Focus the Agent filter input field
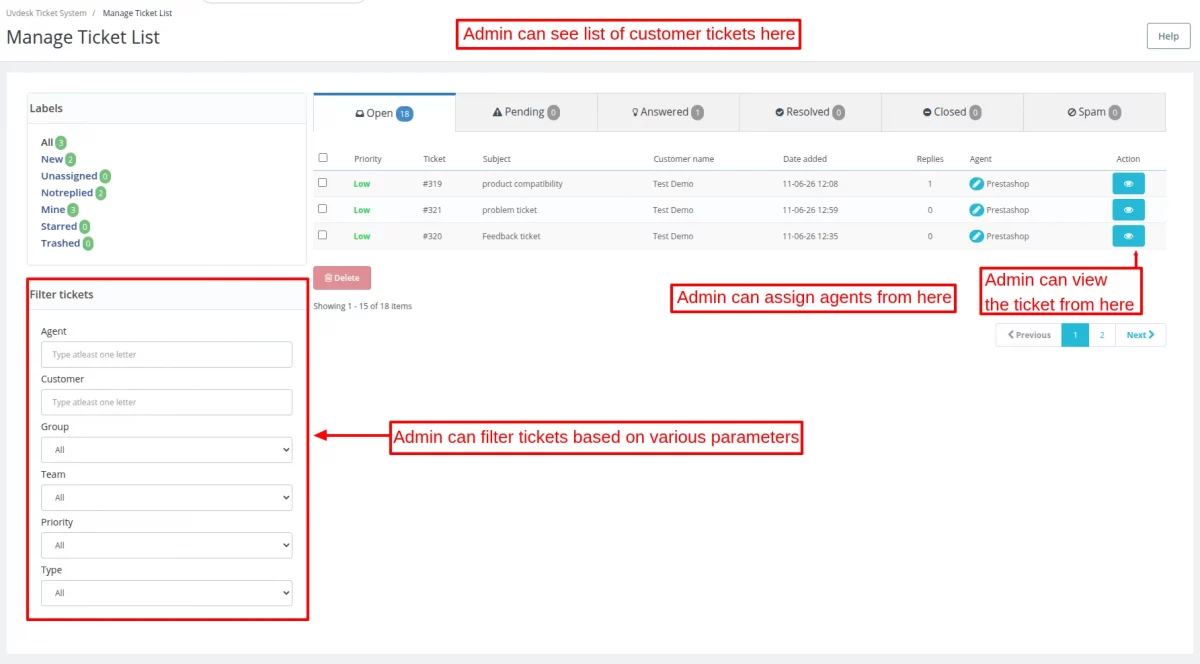 167,355
